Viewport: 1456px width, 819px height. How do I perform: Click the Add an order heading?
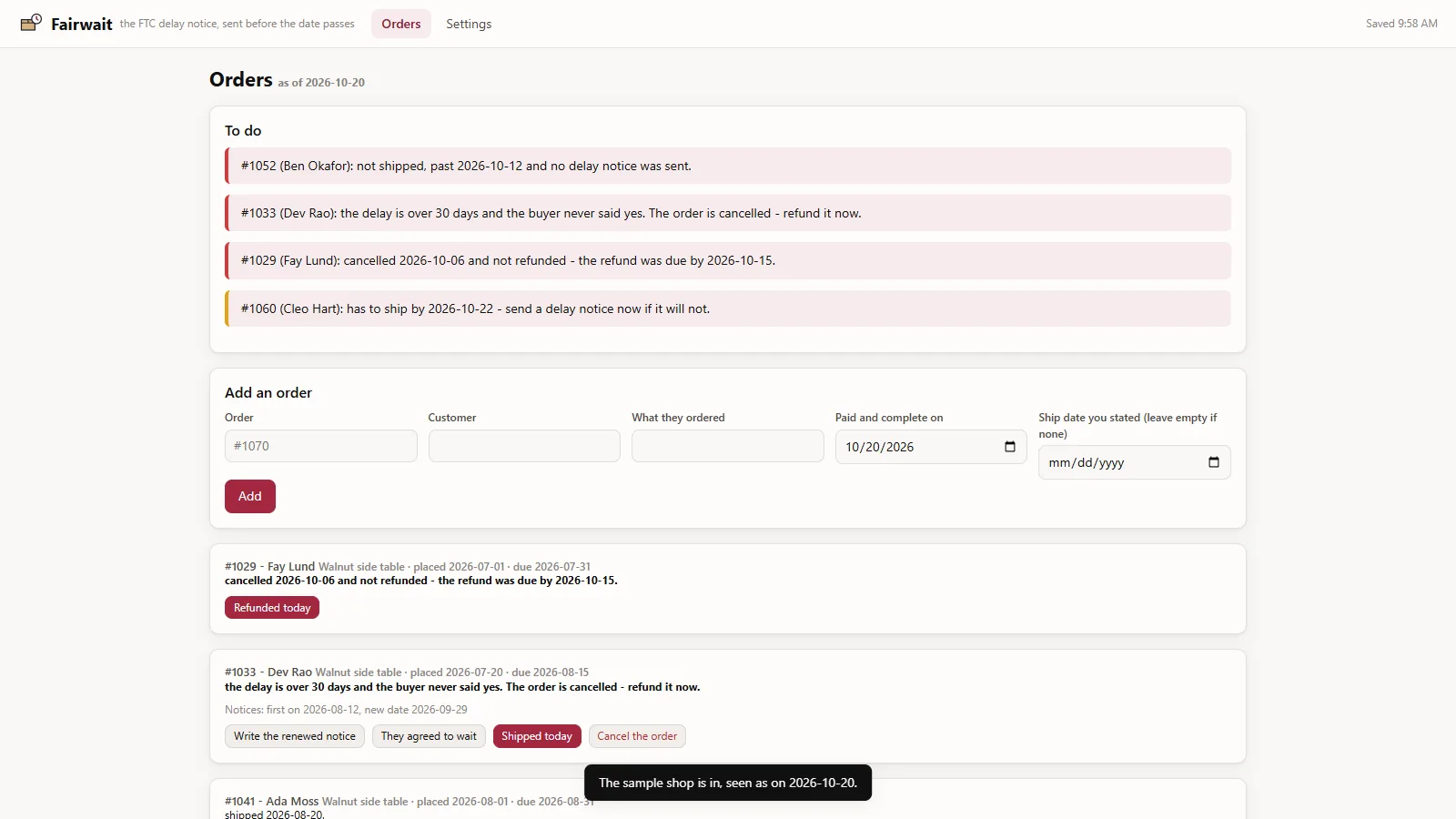point(268,393)
